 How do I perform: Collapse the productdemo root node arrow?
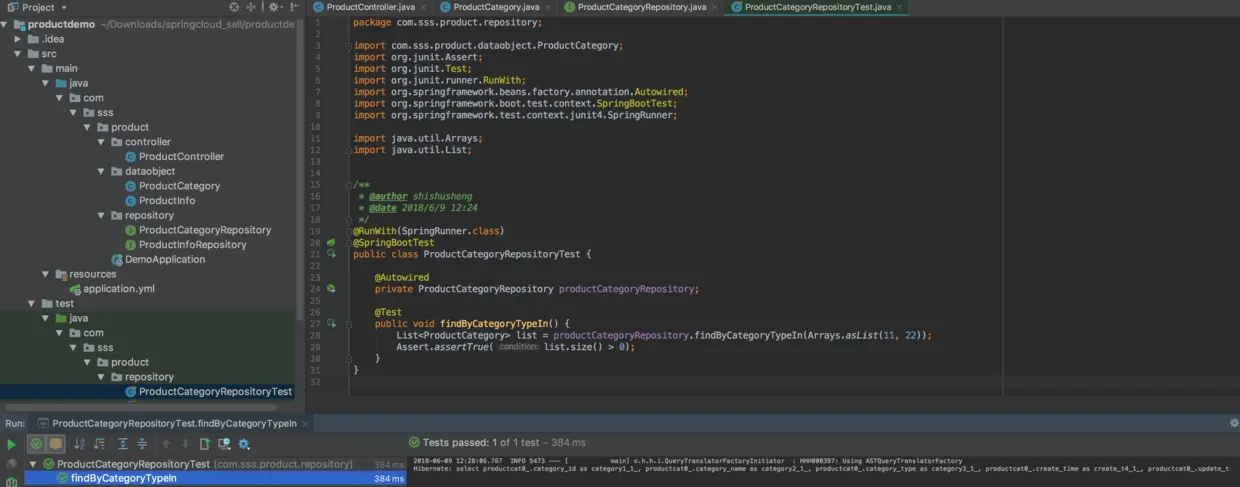[x=4, y=24]
